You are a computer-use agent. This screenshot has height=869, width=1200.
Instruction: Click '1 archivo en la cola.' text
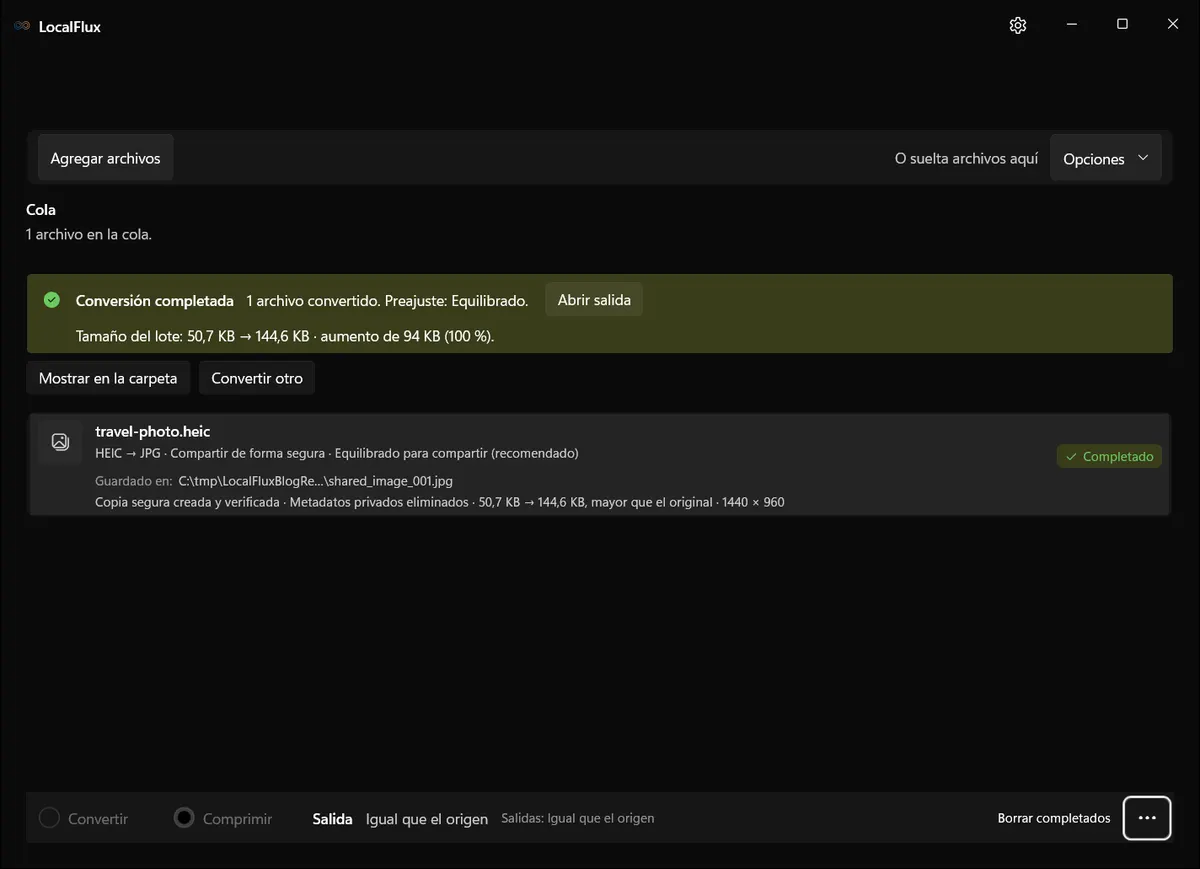coord(89,235)
